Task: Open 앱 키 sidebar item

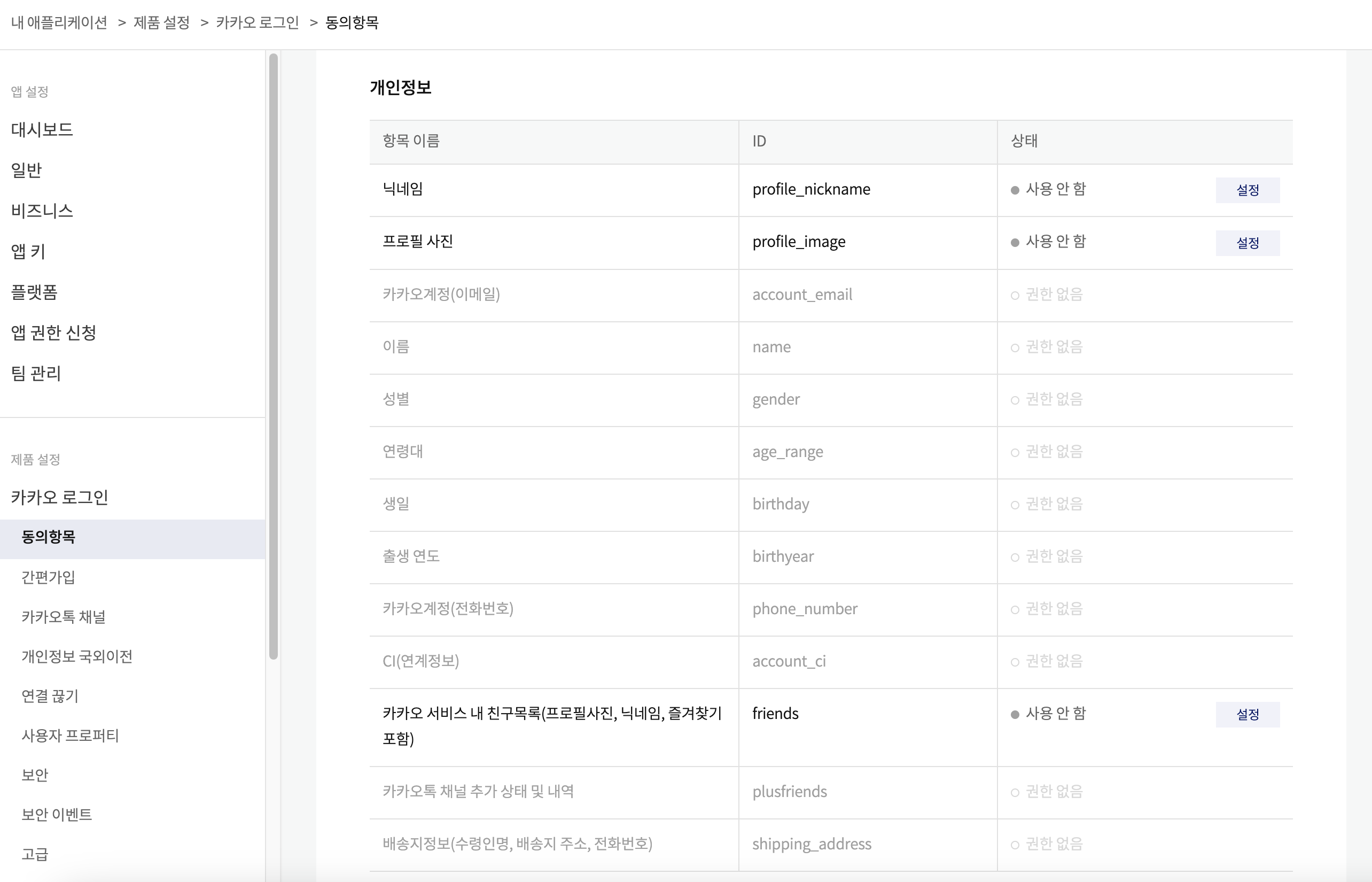Action: point(28,251)
